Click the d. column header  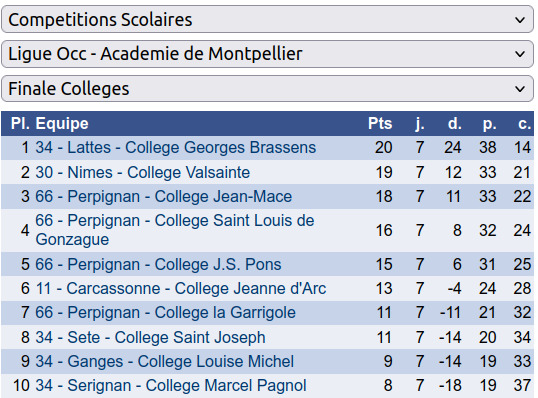[x=455, y=124]
